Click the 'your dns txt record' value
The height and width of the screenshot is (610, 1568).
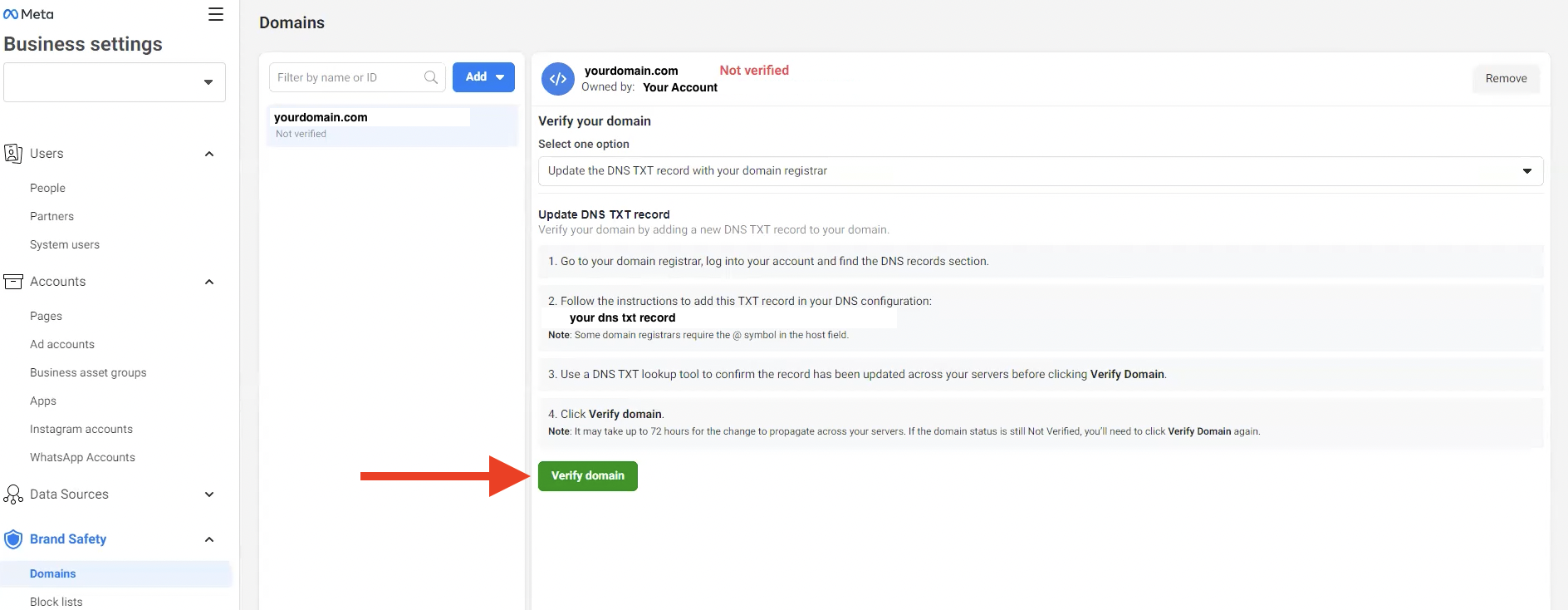[x=623, y=317]
